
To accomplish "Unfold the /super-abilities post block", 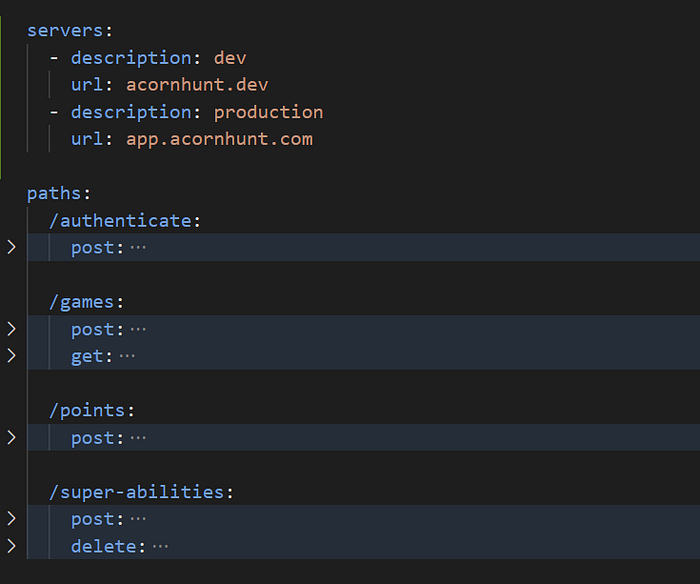I will 12,519.
